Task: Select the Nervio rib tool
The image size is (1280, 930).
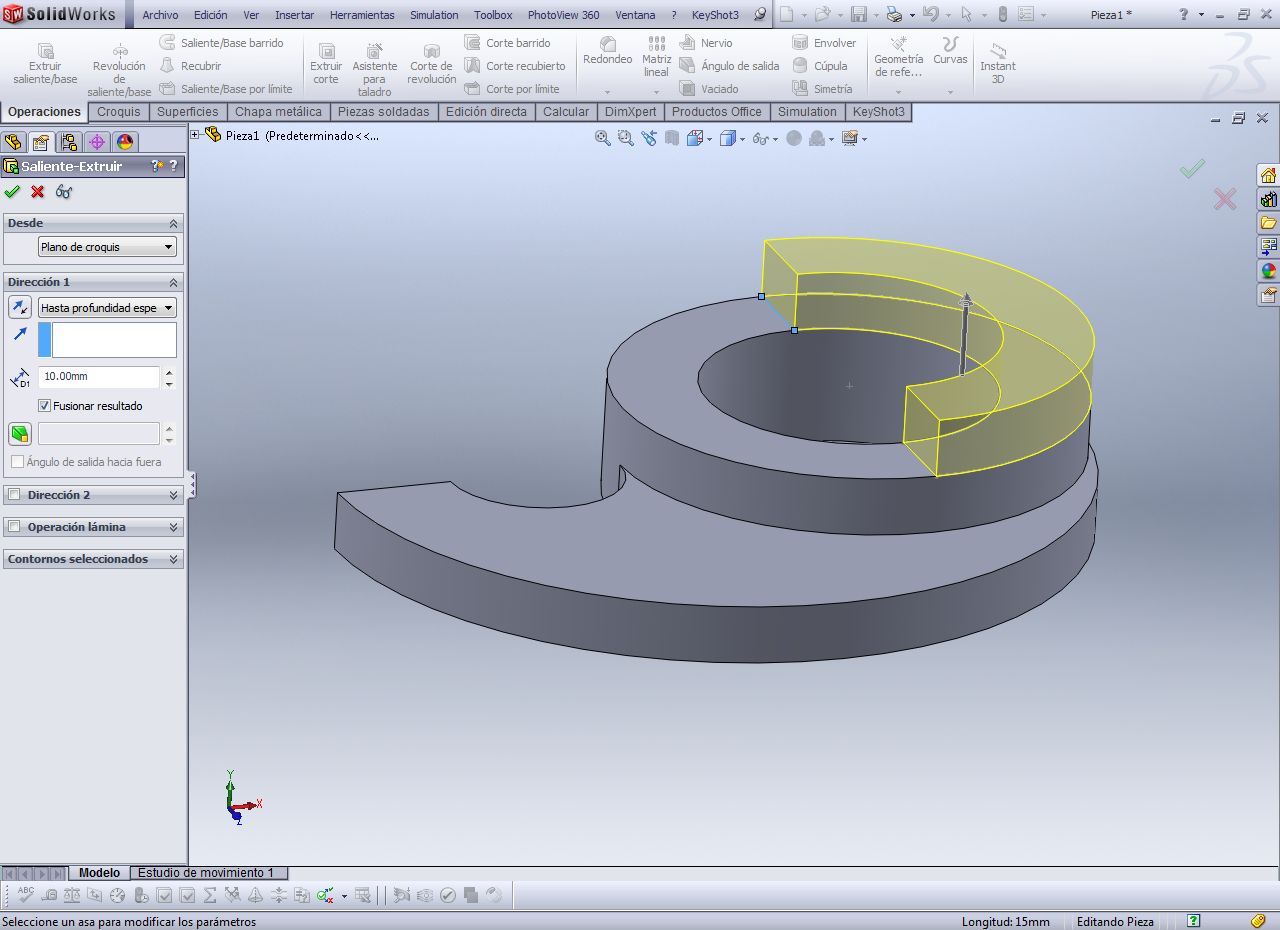Action: click(706, 43)
